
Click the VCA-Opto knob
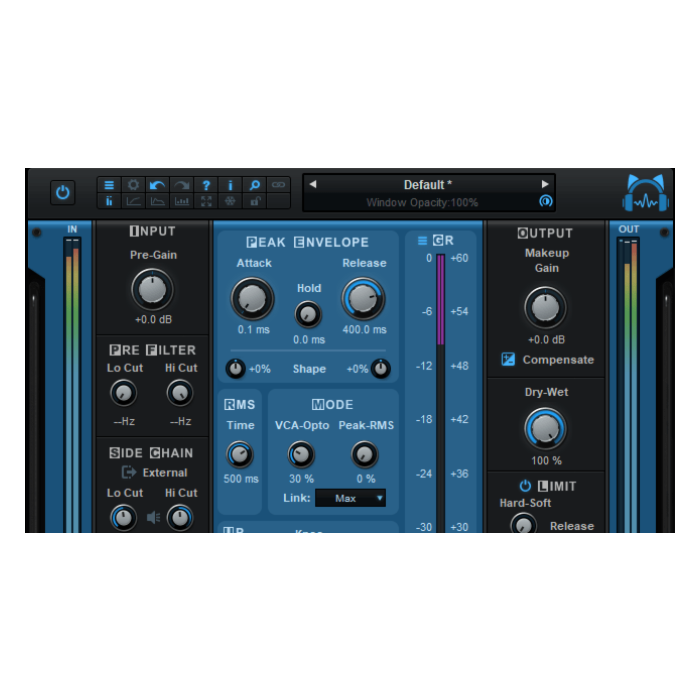[x=301, y=454]
